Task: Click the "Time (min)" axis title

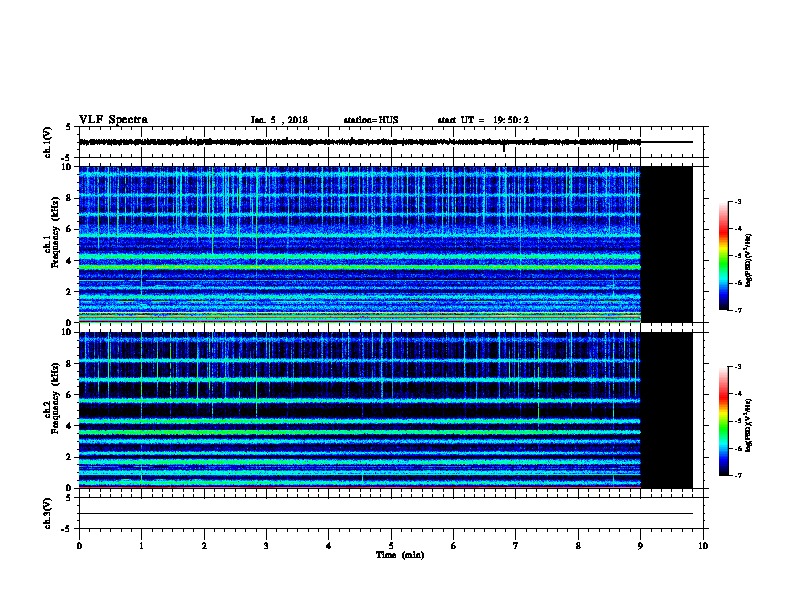Action: (x=400, y=555)
